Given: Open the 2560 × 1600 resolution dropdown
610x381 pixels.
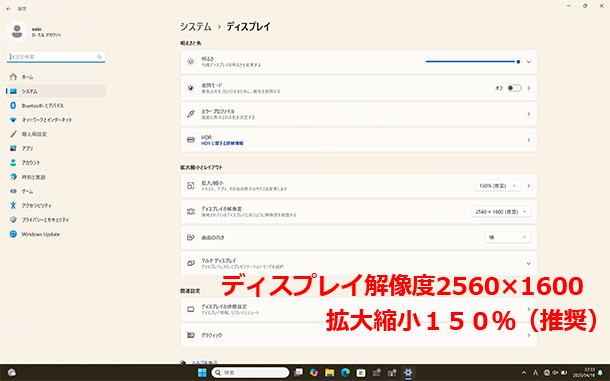Looking at the screenshot, I should (501, 212).
